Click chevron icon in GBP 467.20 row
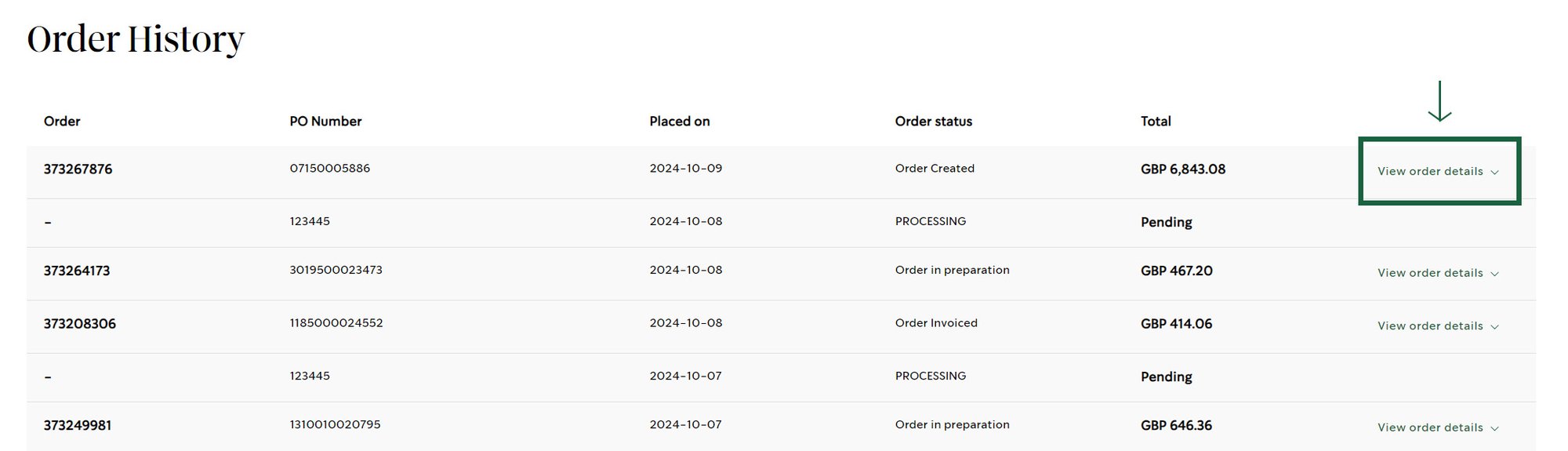The width and height of the screenshot is (1568, 451). click(x=1494, y=274)
